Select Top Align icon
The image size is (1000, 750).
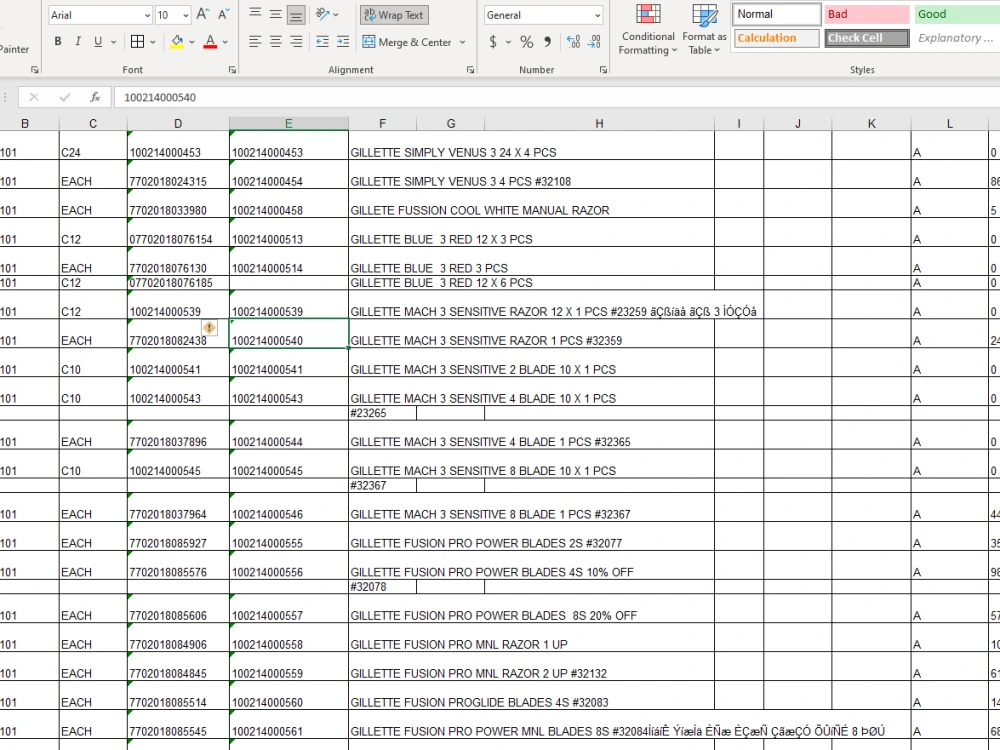[254, 14]
